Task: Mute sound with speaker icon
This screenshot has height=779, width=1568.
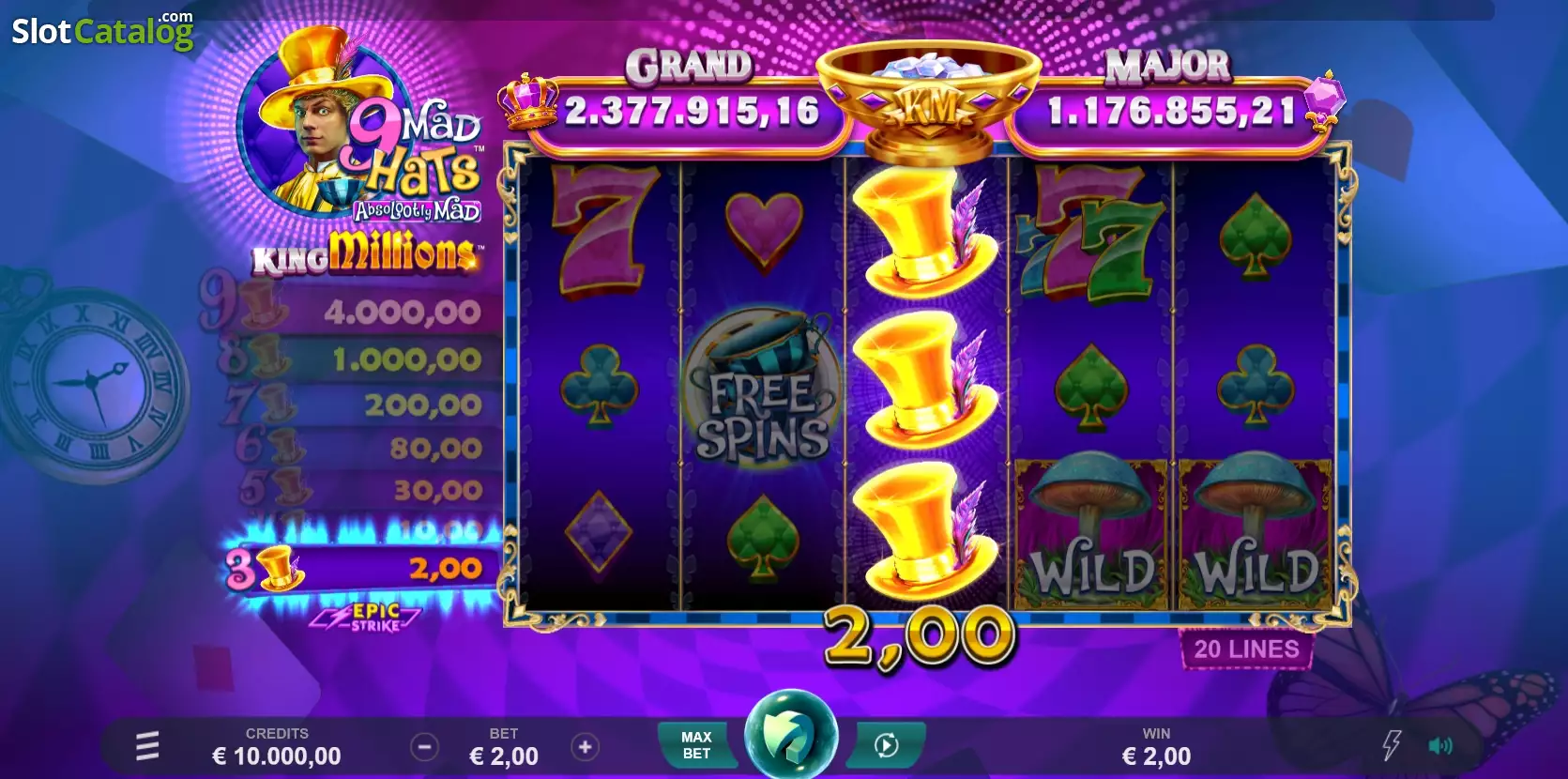Action: [1440, 746]
